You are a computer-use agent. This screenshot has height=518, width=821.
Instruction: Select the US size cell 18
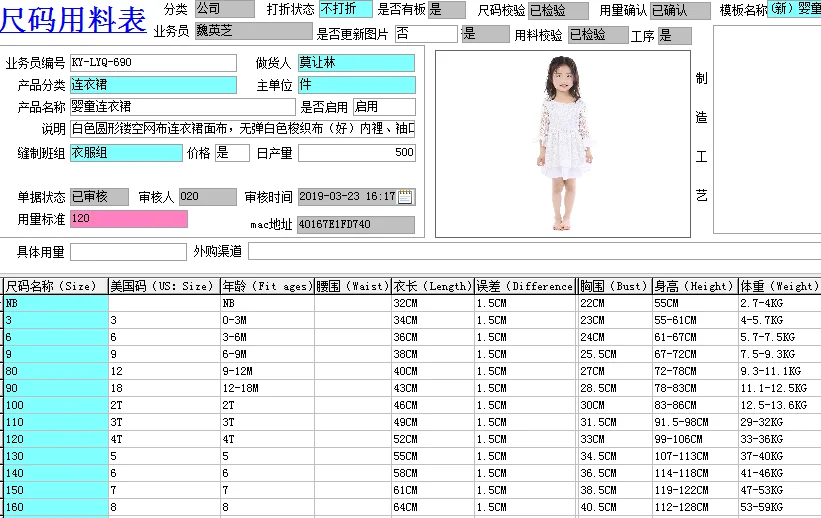click(164, 389)
